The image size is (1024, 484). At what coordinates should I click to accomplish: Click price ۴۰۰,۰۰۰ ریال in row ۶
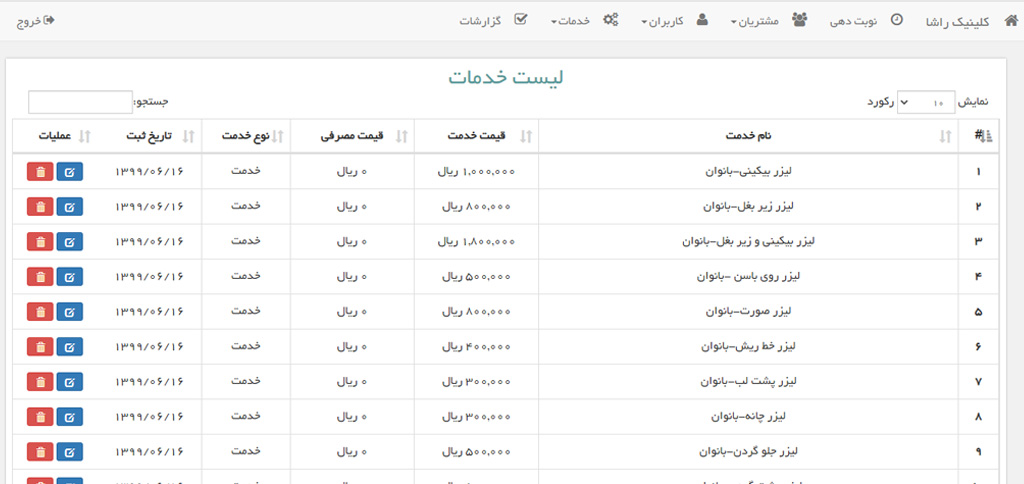tap(476, 347)
